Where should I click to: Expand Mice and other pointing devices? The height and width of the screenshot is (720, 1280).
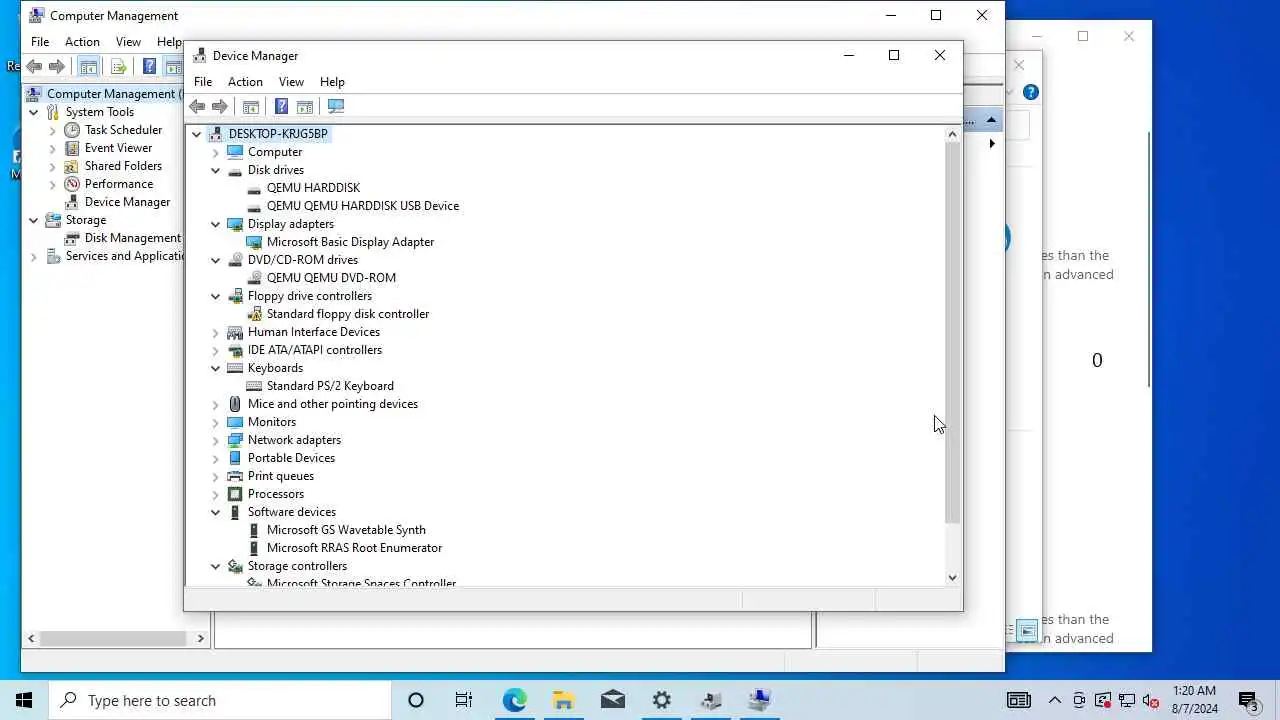[x=215, y=404]
